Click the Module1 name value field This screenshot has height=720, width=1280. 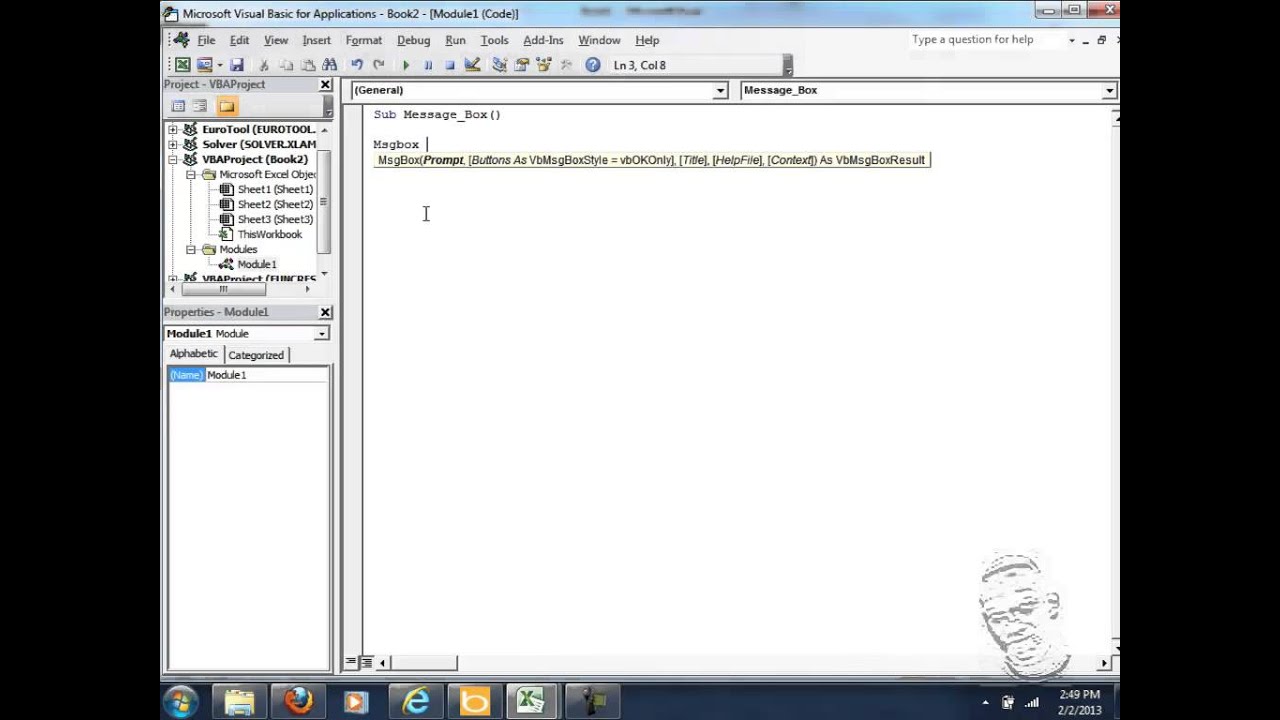point(266,375)
